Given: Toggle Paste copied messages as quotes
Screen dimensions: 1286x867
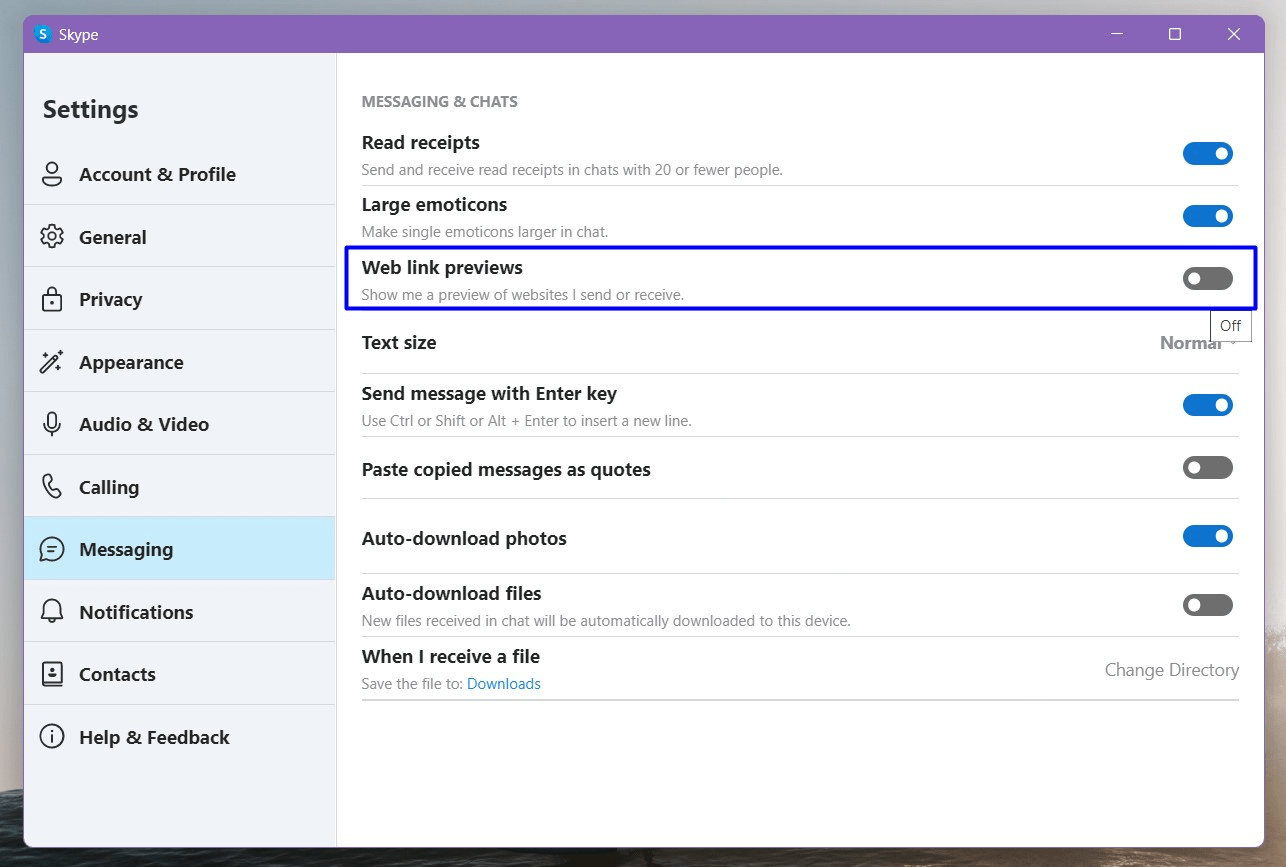Looking at the screenshot, I should tap(1207, 468).
